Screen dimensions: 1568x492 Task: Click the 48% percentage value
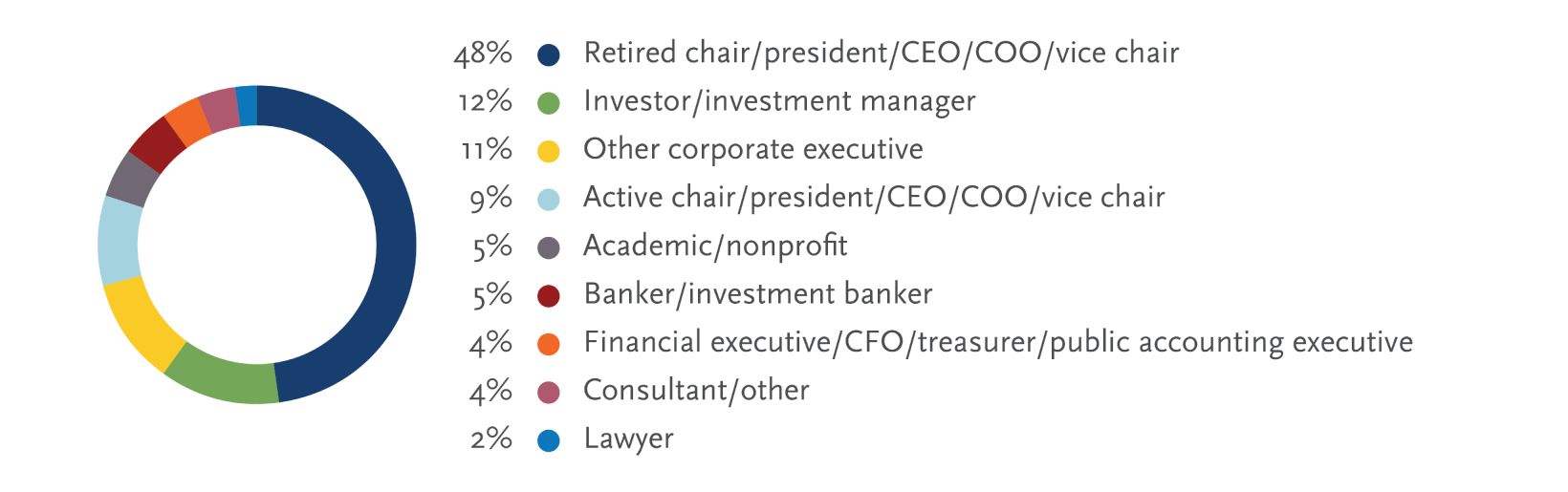click(483, 53)
